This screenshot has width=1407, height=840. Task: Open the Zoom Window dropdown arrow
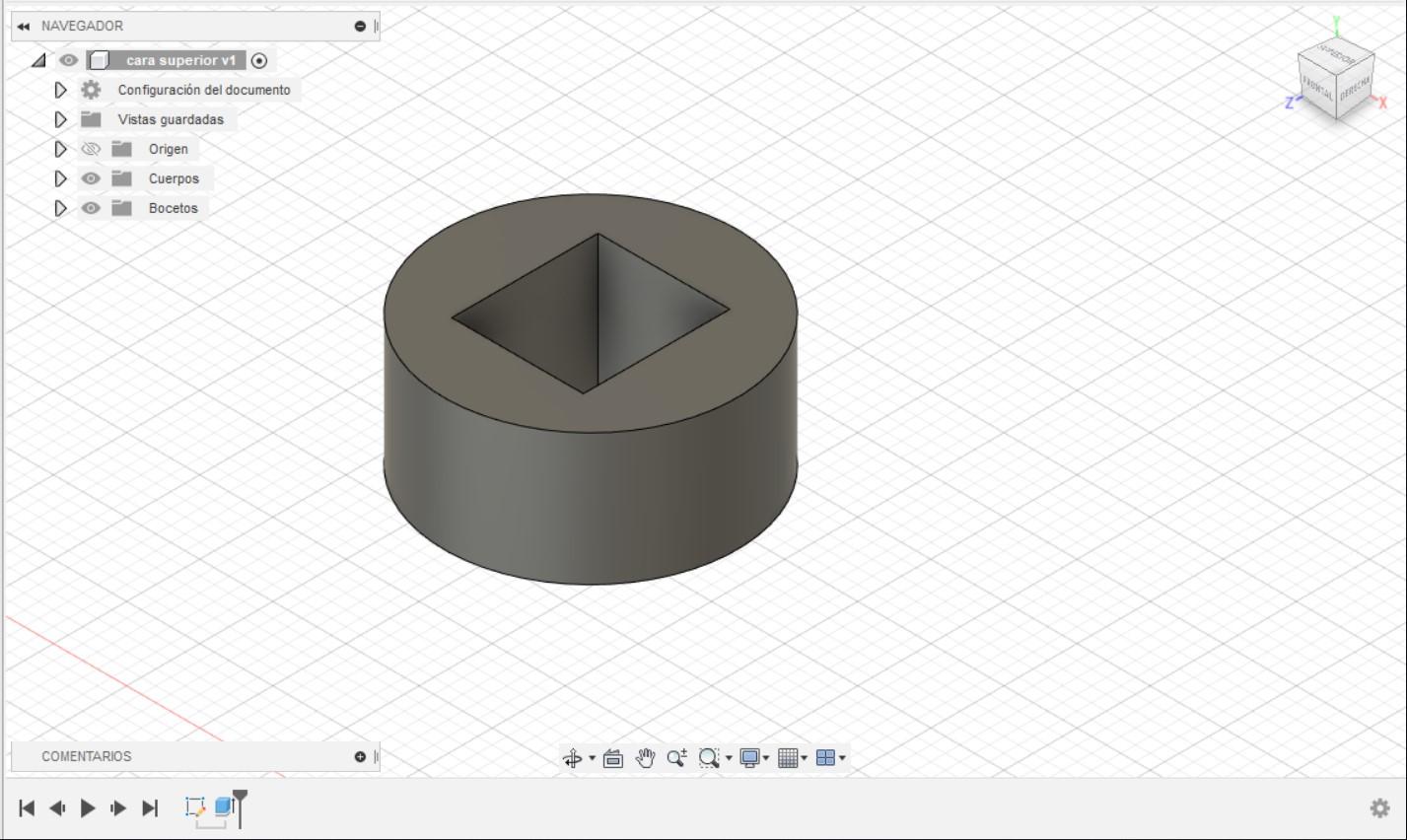(729, 758)
